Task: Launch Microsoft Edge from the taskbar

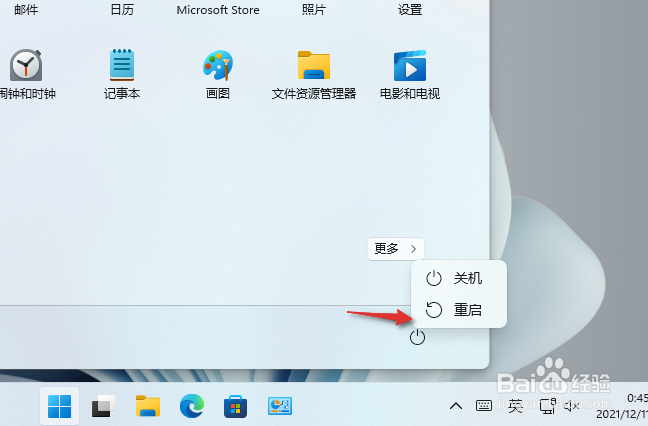Action: tap(192, 406)
